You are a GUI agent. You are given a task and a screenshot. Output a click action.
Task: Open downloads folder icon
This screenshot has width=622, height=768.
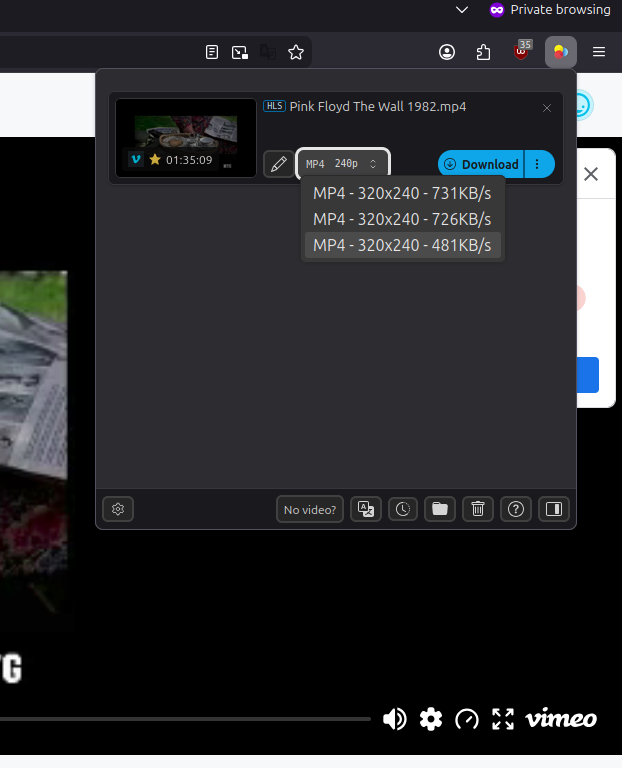tap(440, 509)
